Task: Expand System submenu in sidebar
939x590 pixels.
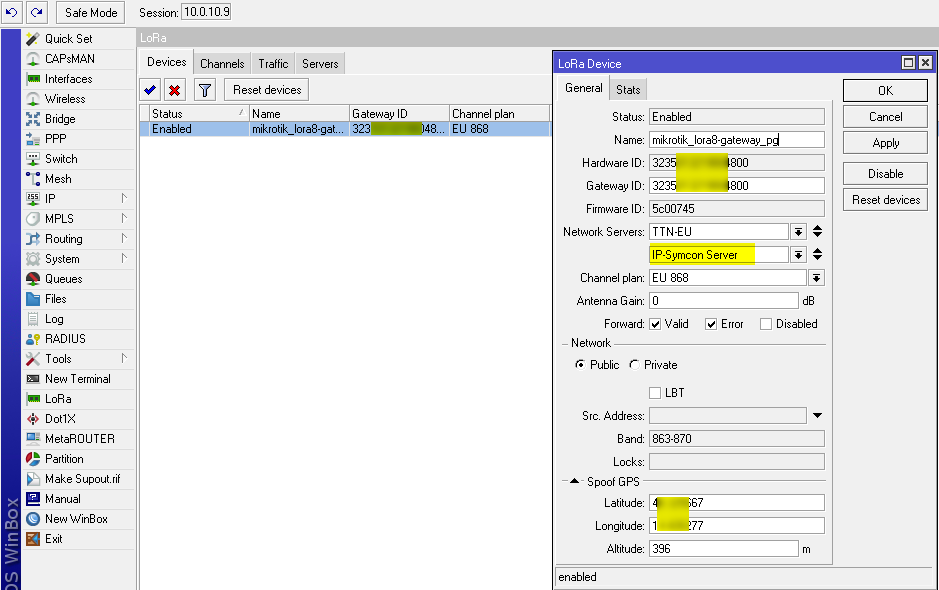Action: [x=124, y=259]
